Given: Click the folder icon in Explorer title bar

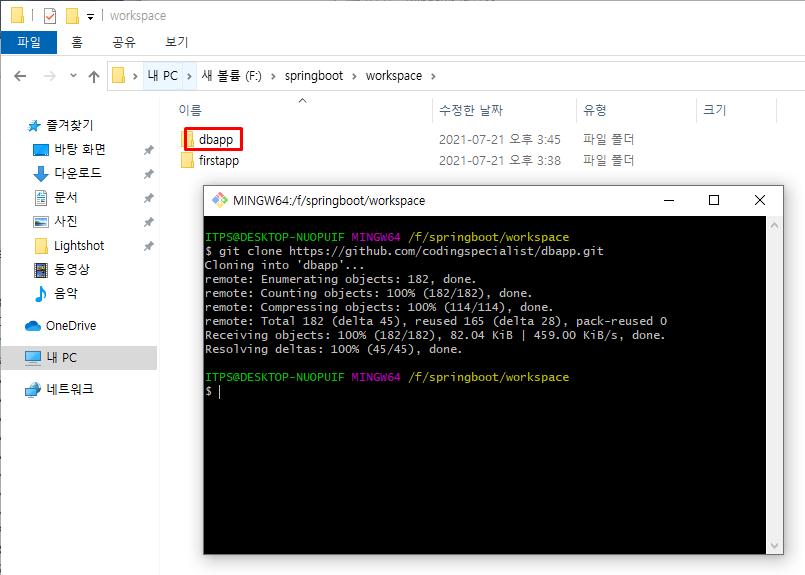Looking at the screenshot, I should 17,15.
